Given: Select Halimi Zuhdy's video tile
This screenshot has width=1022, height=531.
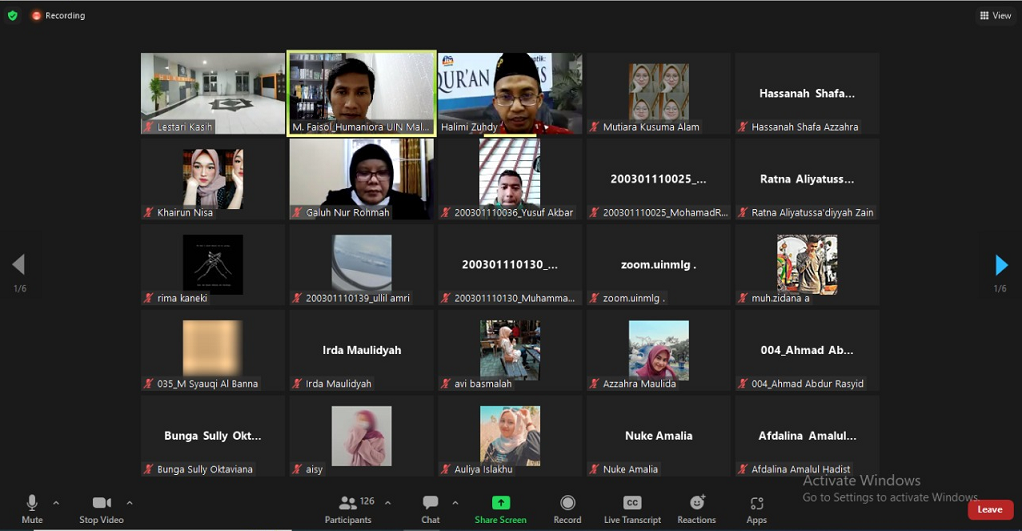Looking at the screenshot, I should coord(510,93).
